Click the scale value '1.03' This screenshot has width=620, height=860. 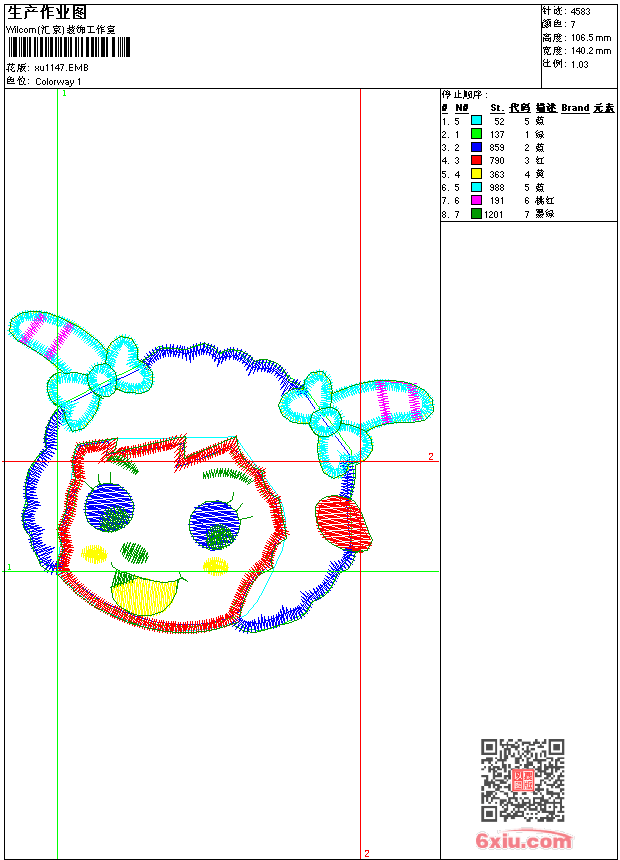(x=579, y=65)
